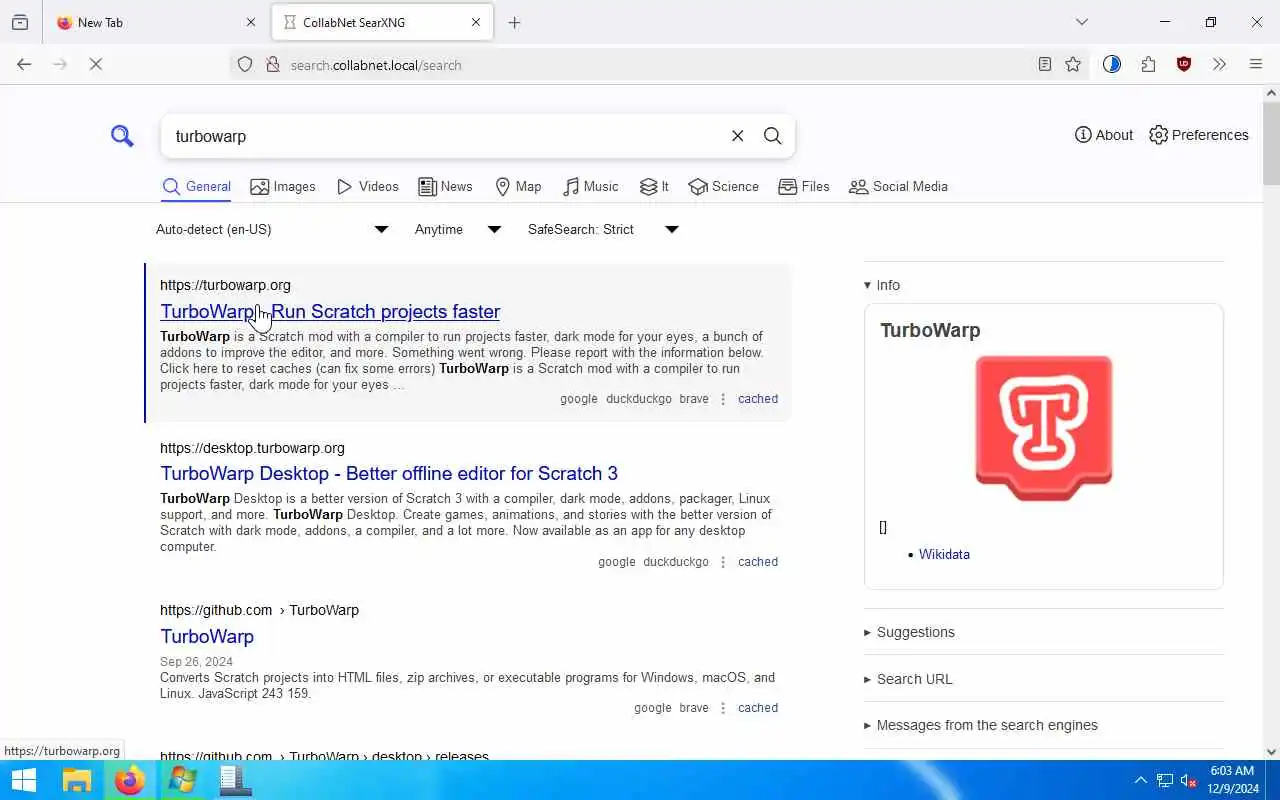Open Windows Start menu
1280x800 pixels.
pos(23,780)
